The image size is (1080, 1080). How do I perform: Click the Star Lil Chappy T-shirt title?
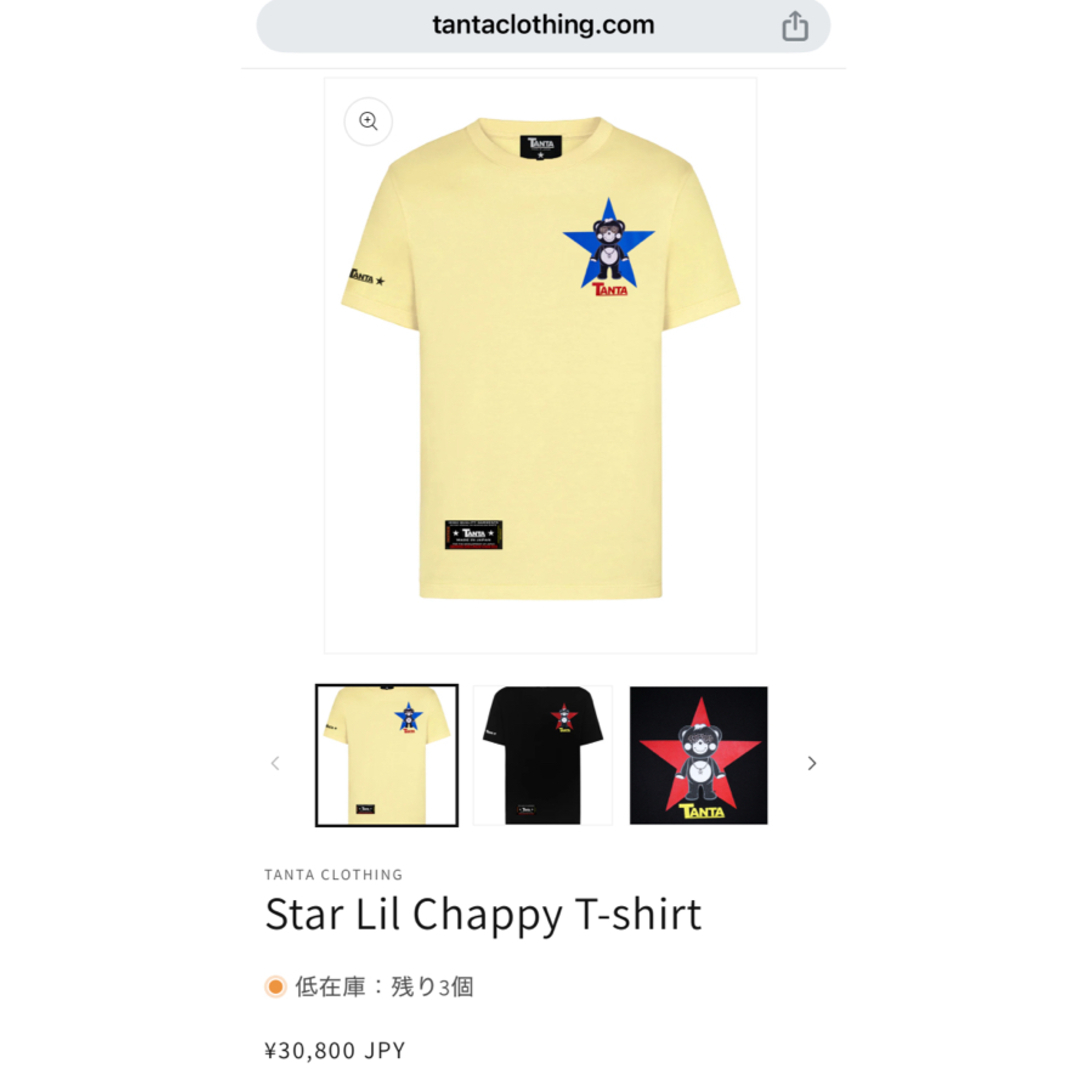484,915
